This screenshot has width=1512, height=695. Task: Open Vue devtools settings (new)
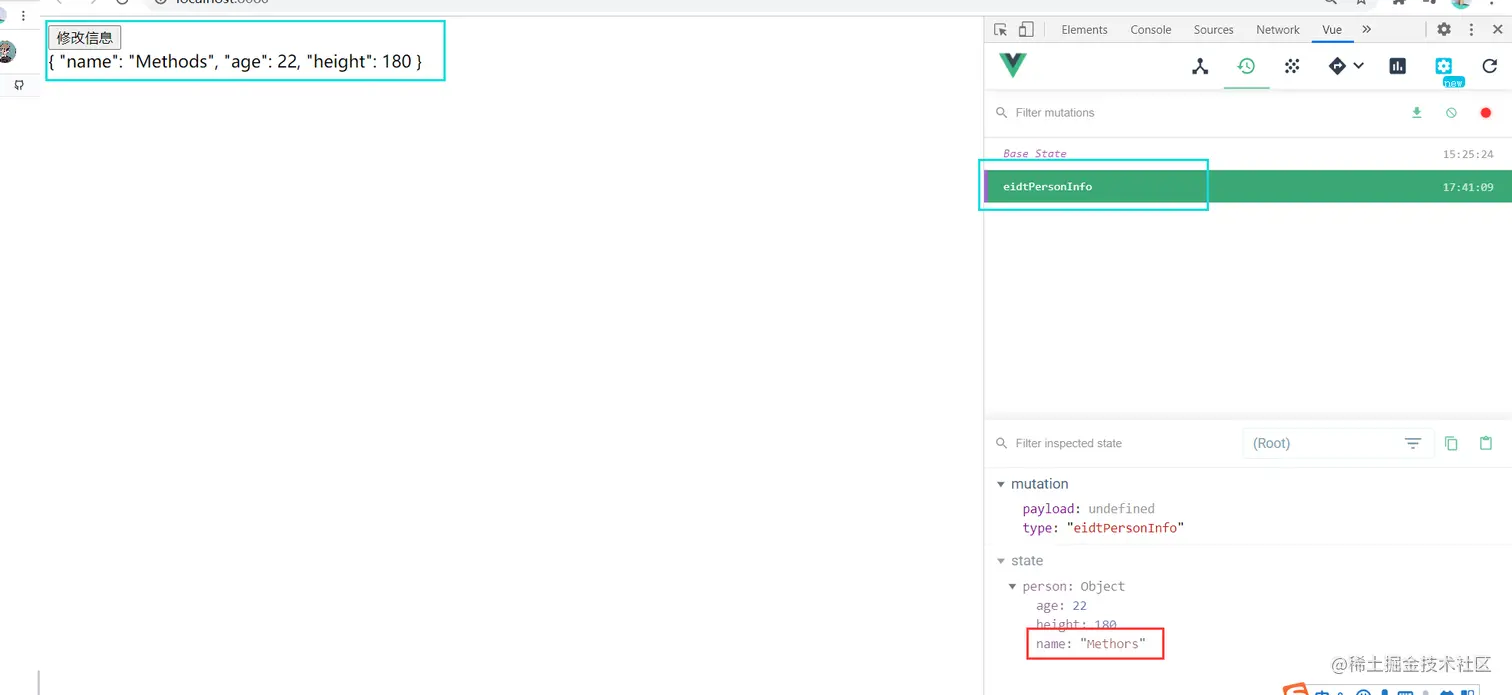(x=1444, y=67)
